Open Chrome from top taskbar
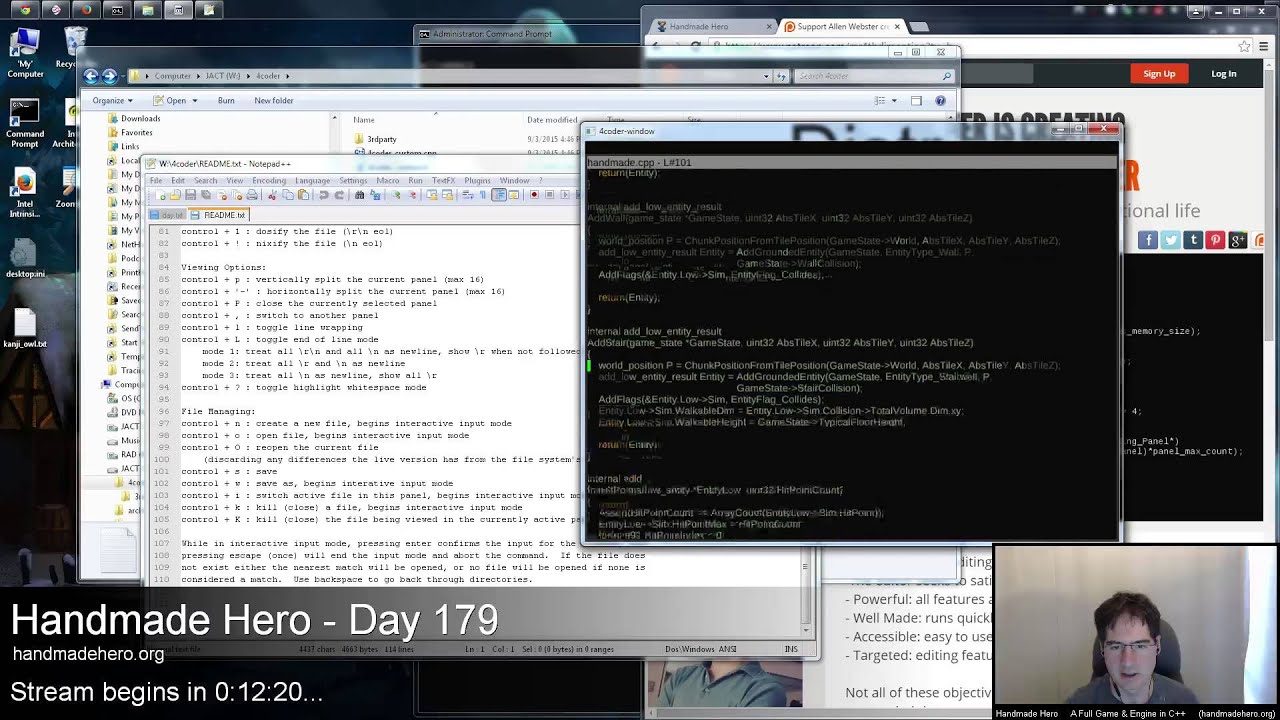Screen dimensions: 1280x720 pyautogui.click(x=25, y=10)
